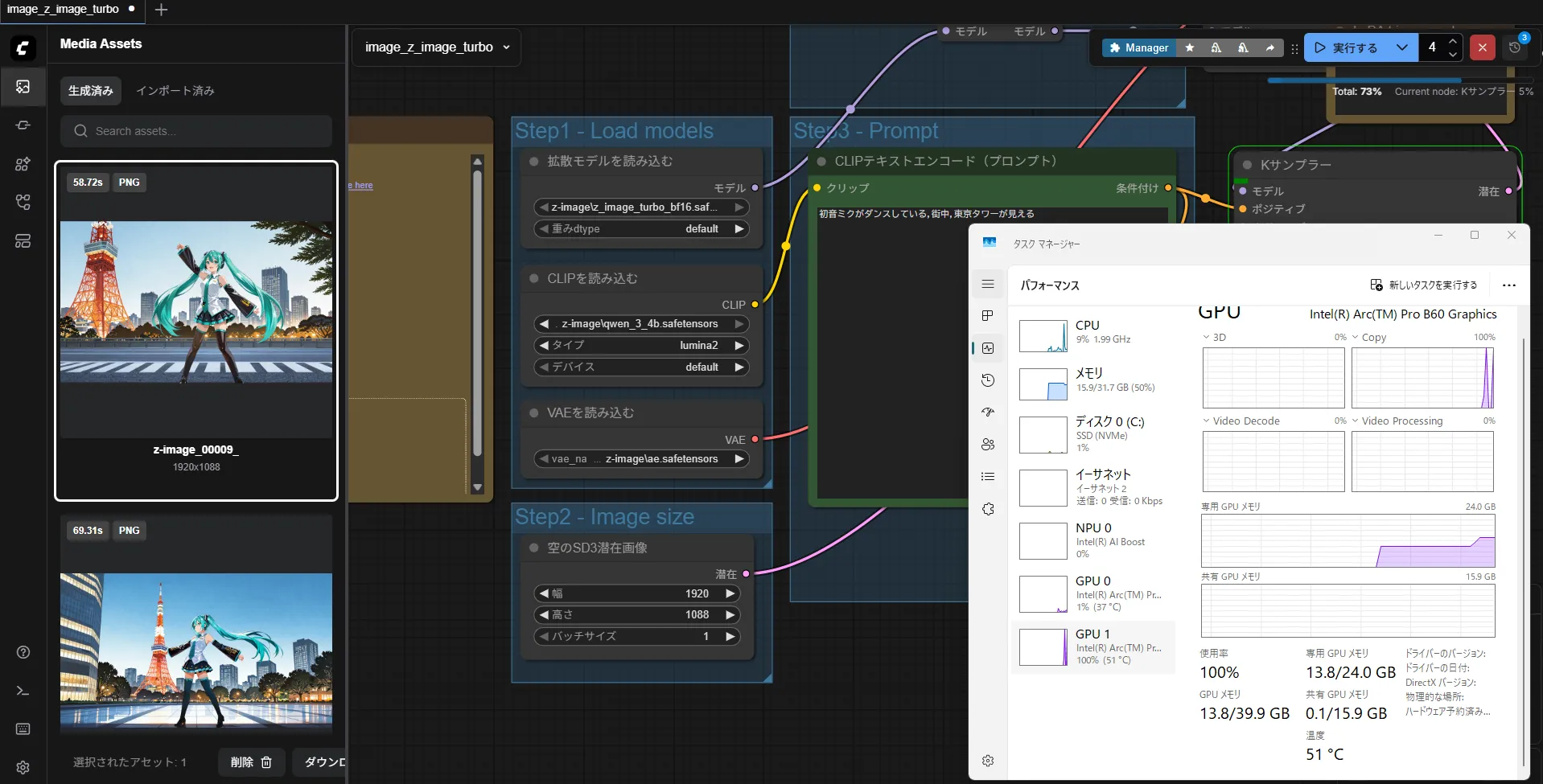1543x784 pixels.
Task: Open the queue history clock icon
Action: [1515, 47]
